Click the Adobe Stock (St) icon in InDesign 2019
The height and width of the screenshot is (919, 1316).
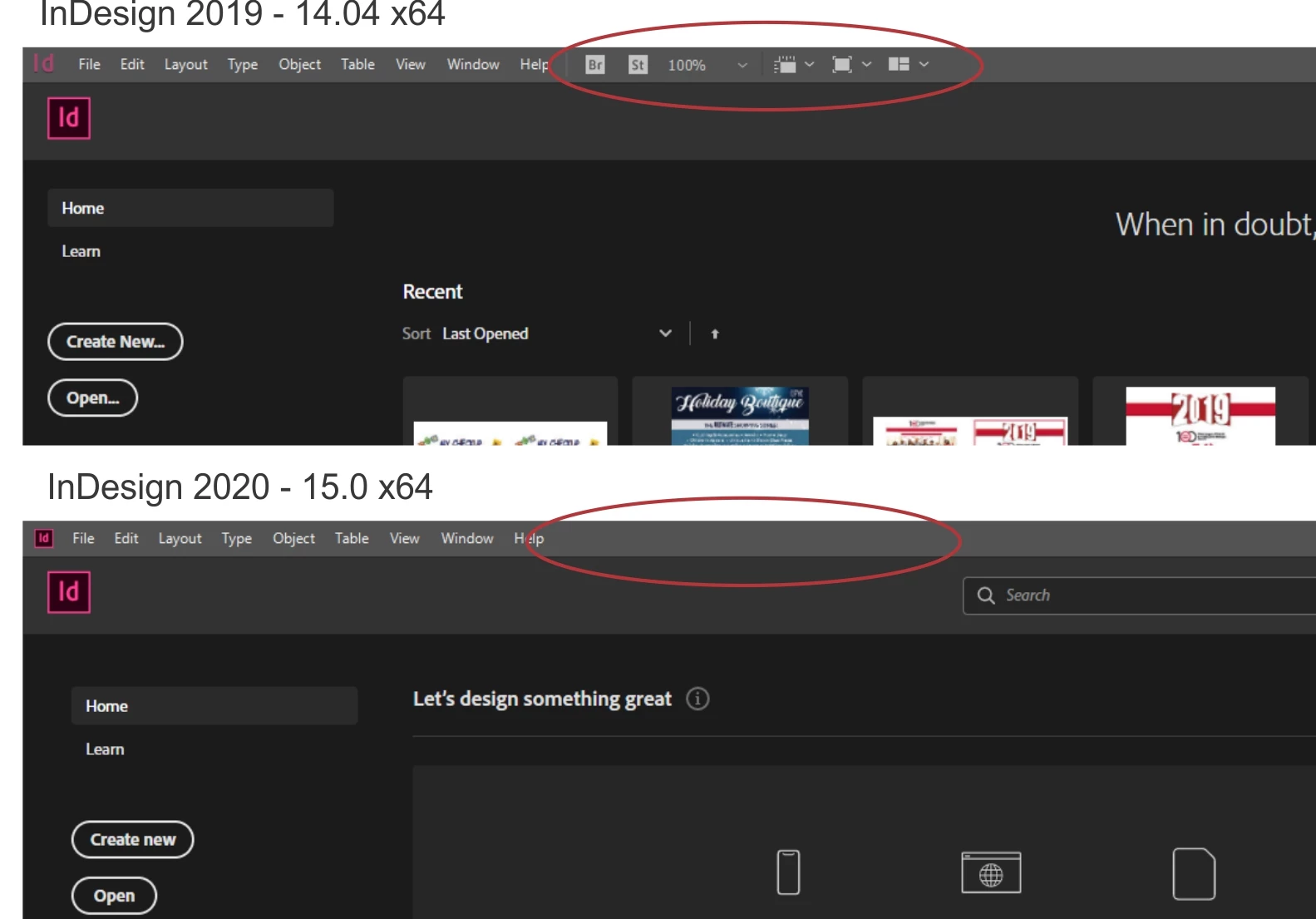tap(638, 65)
